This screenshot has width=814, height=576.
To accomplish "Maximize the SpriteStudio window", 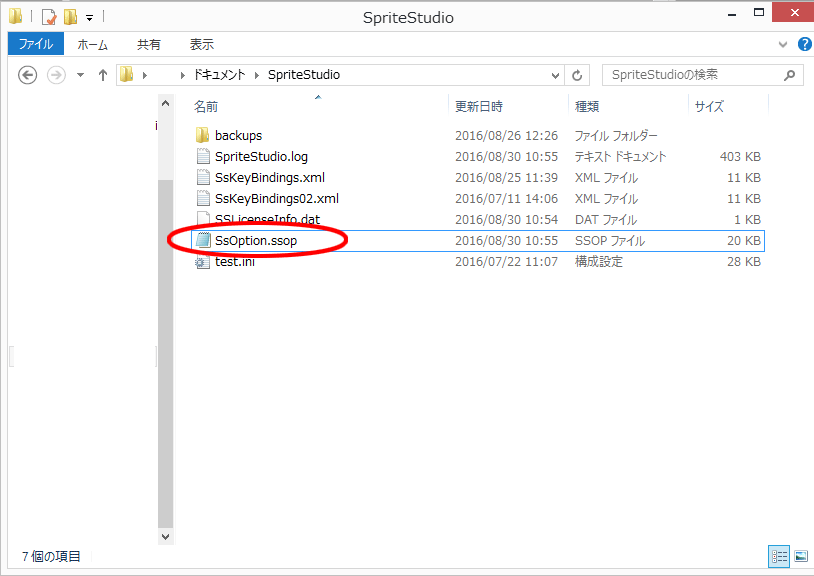I will click(x=759, y=13).
